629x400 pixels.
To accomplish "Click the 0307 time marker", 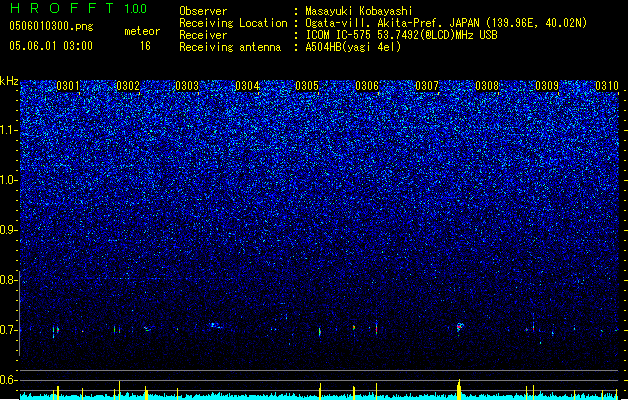I will (x=427, y=86).
